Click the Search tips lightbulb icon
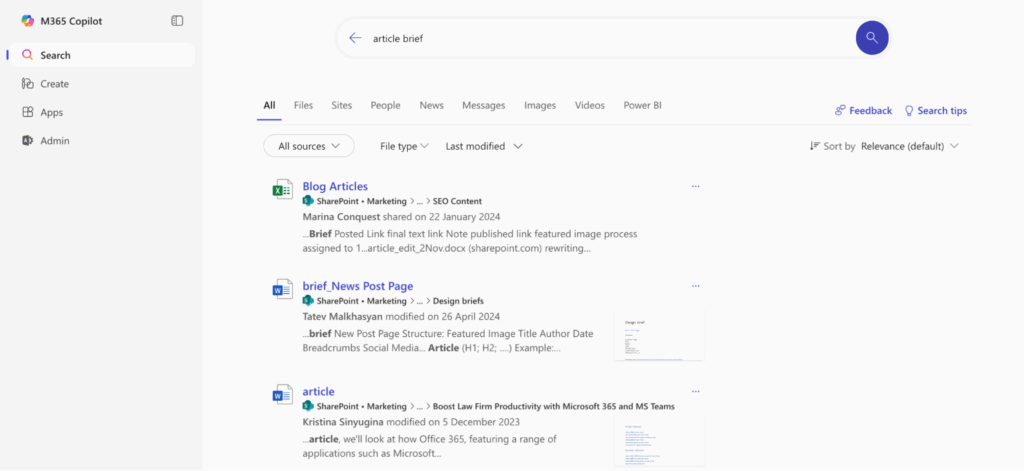 (908, 110)
